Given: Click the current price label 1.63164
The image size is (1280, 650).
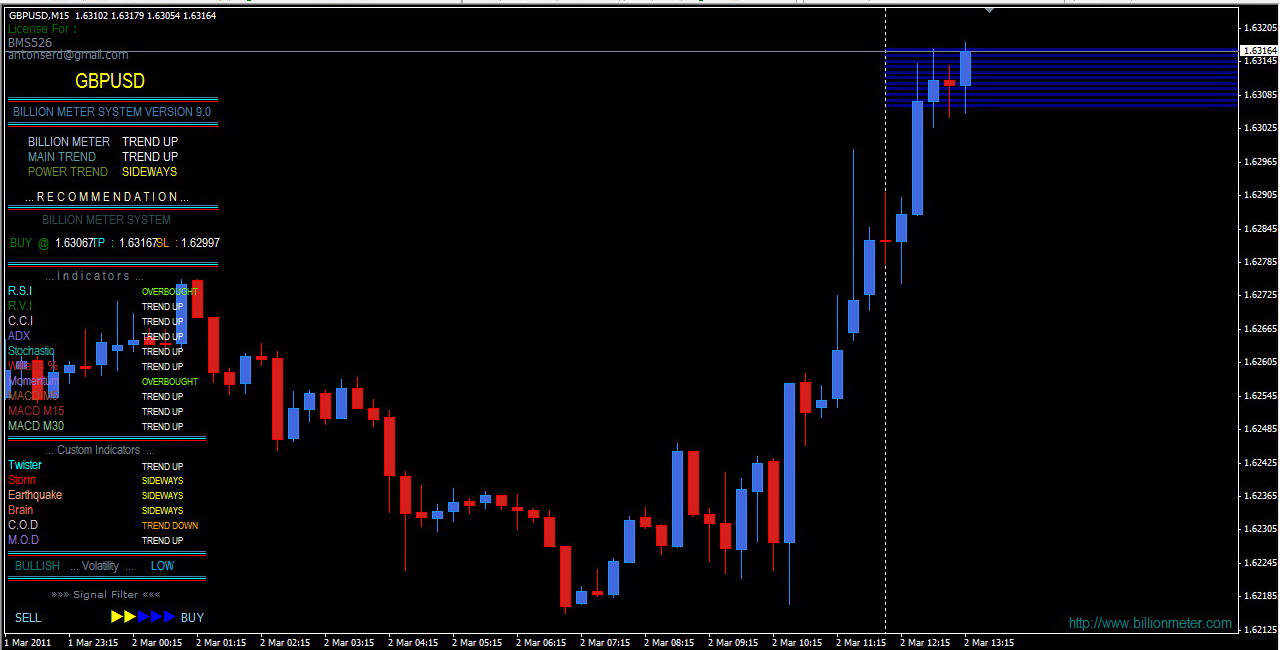Looking at the screenshot, I should [x=1259, y=50].
